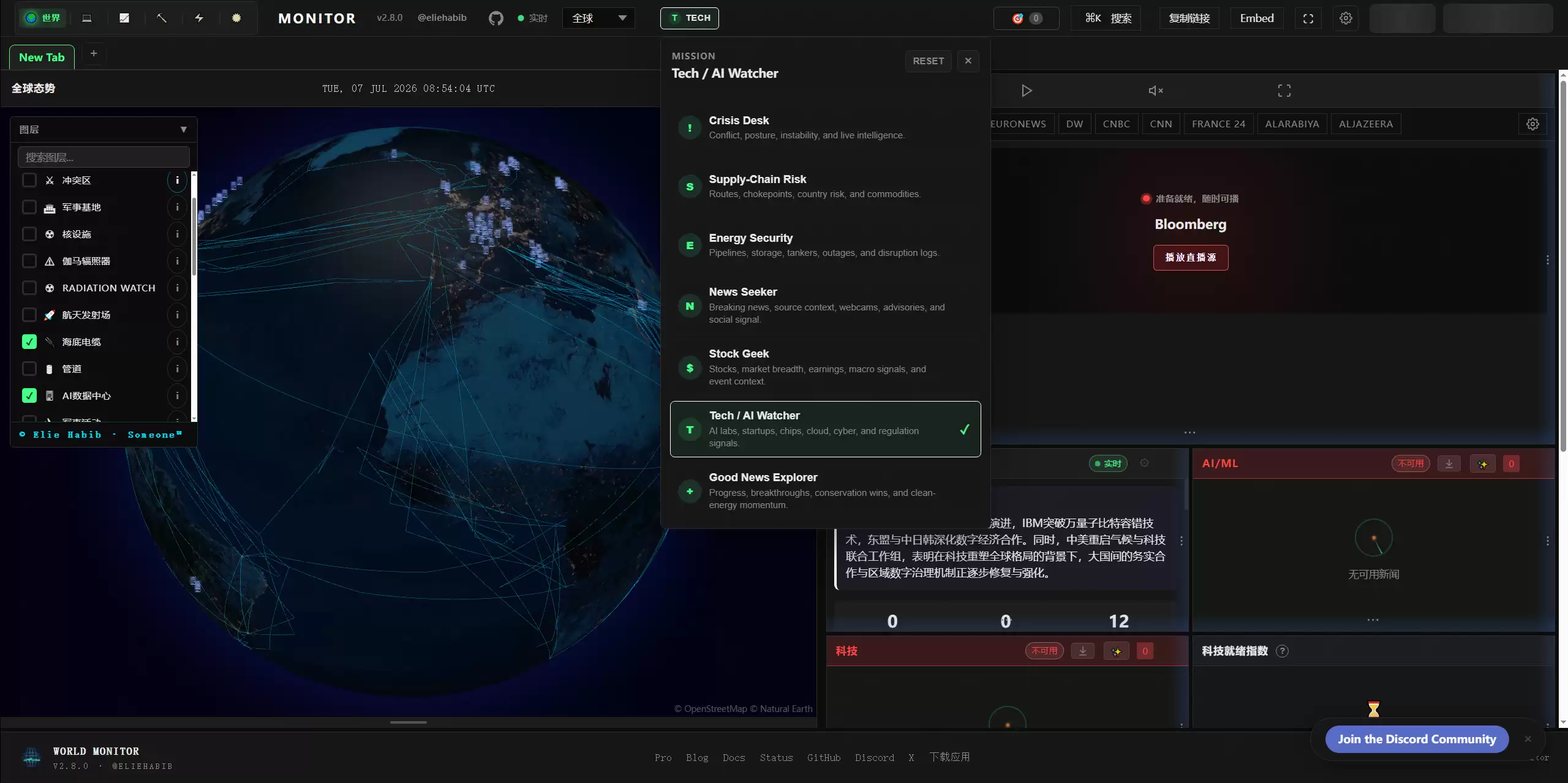Click the 播放直播源 button

(x=1191, y=258)
